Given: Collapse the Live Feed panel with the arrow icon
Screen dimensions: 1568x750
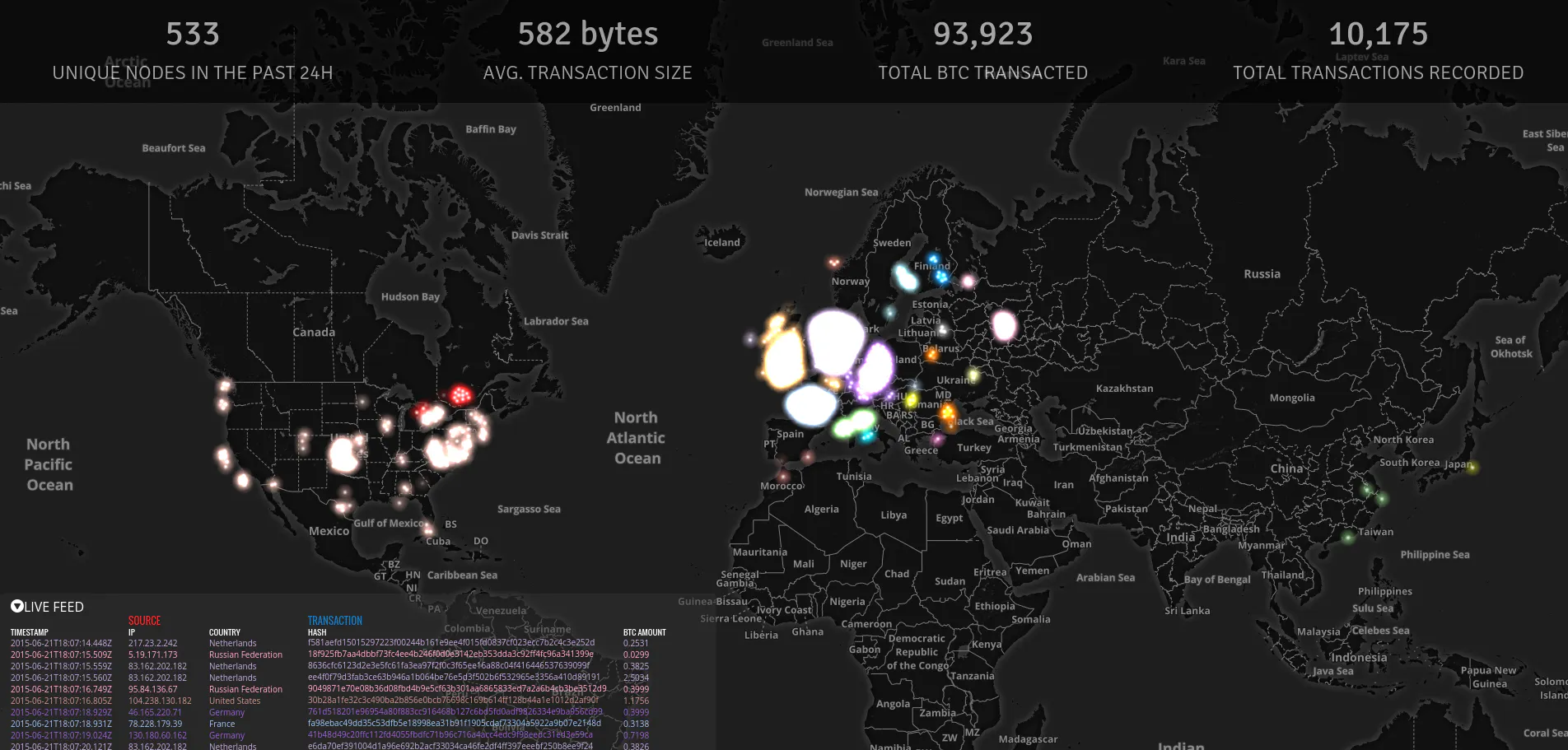Looking at the screenshot, I should [x=16, y=607].
